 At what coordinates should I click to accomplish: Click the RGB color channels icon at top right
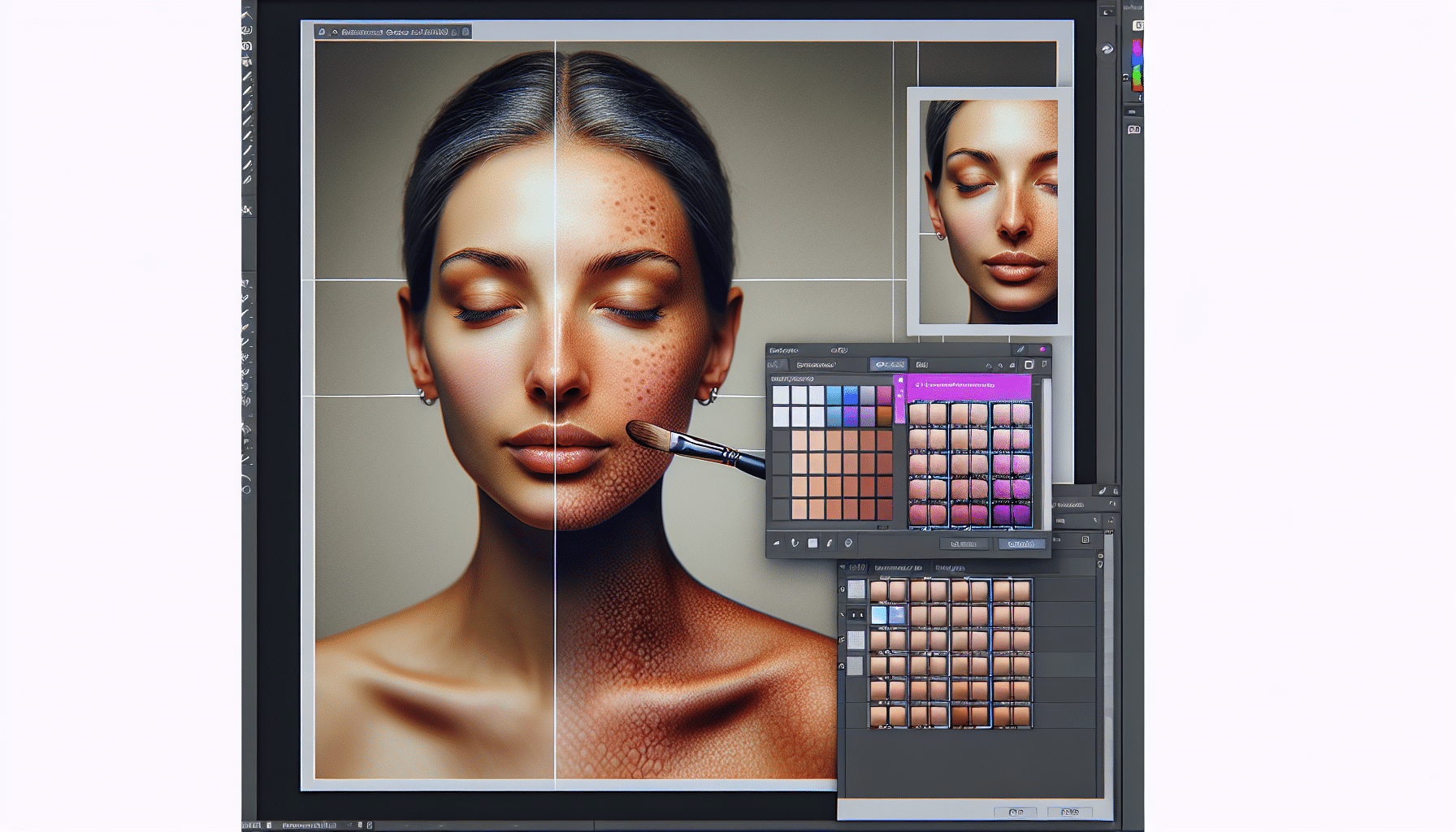pyautogui.click(x=1137, y=65)
